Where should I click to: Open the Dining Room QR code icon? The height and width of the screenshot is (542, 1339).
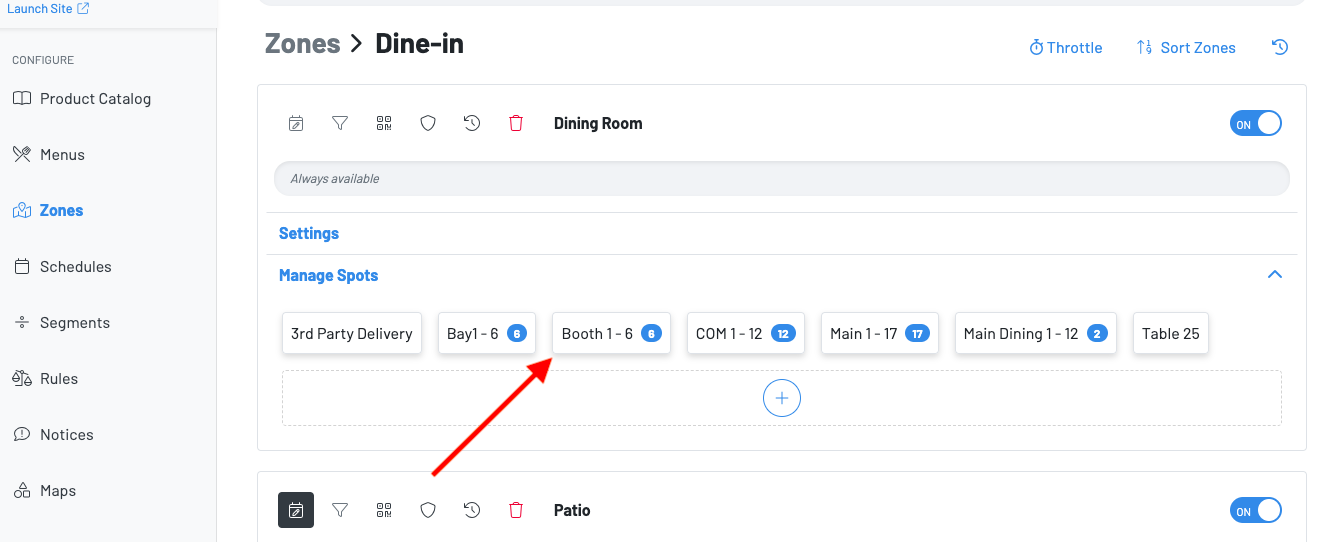tap(384, 124)
